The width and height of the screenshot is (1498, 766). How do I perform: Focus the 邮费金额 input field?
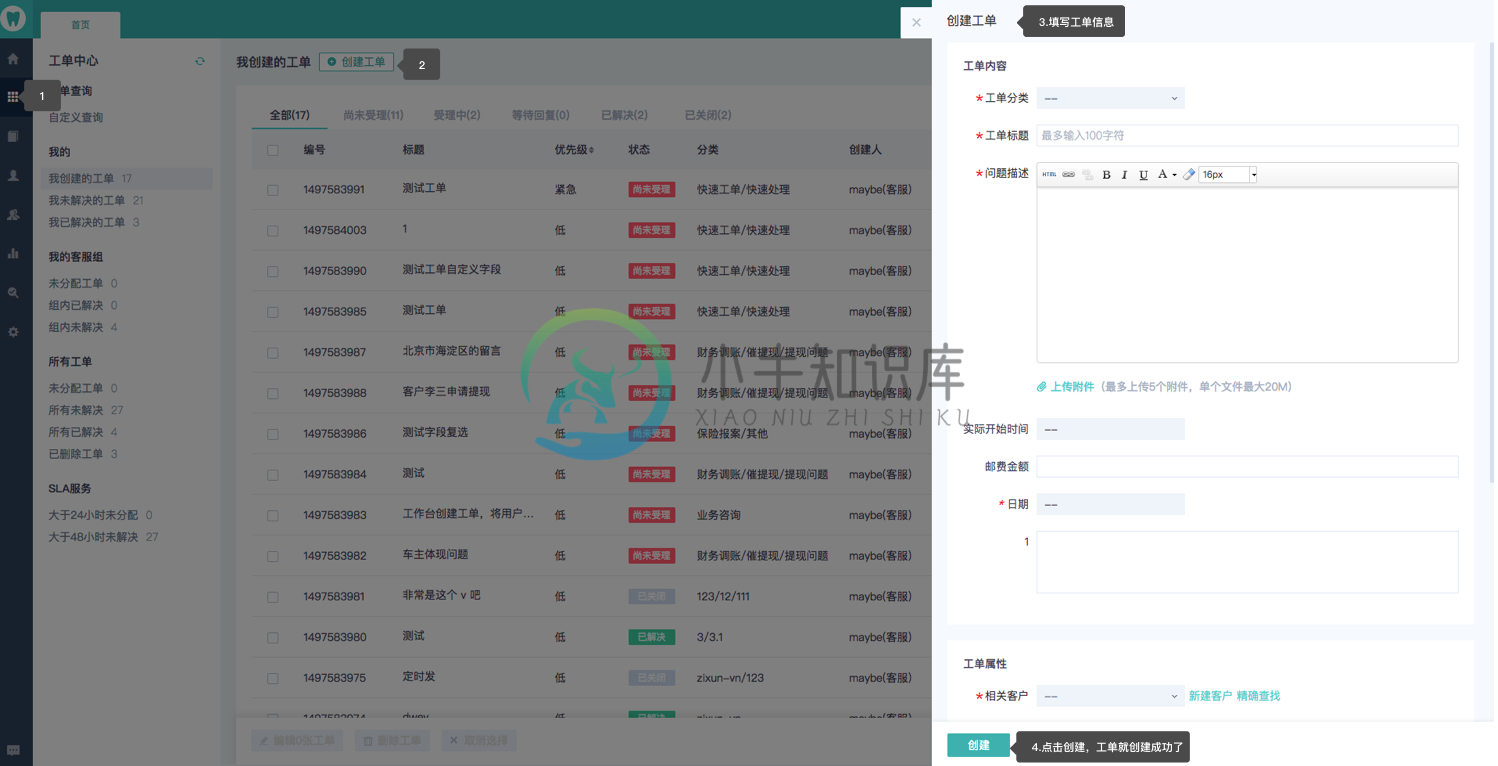[1247, 466]
